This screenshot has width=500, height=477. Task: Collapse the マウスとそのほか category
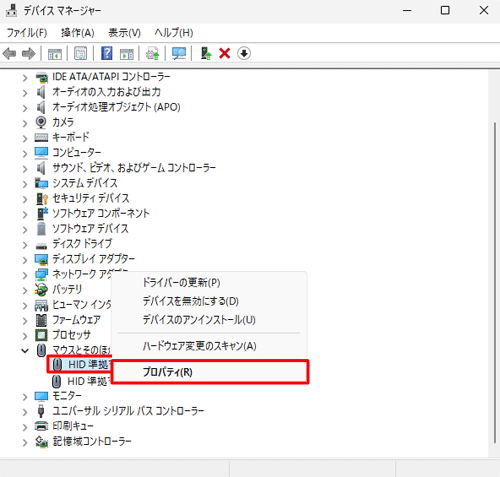click(25, 351)
